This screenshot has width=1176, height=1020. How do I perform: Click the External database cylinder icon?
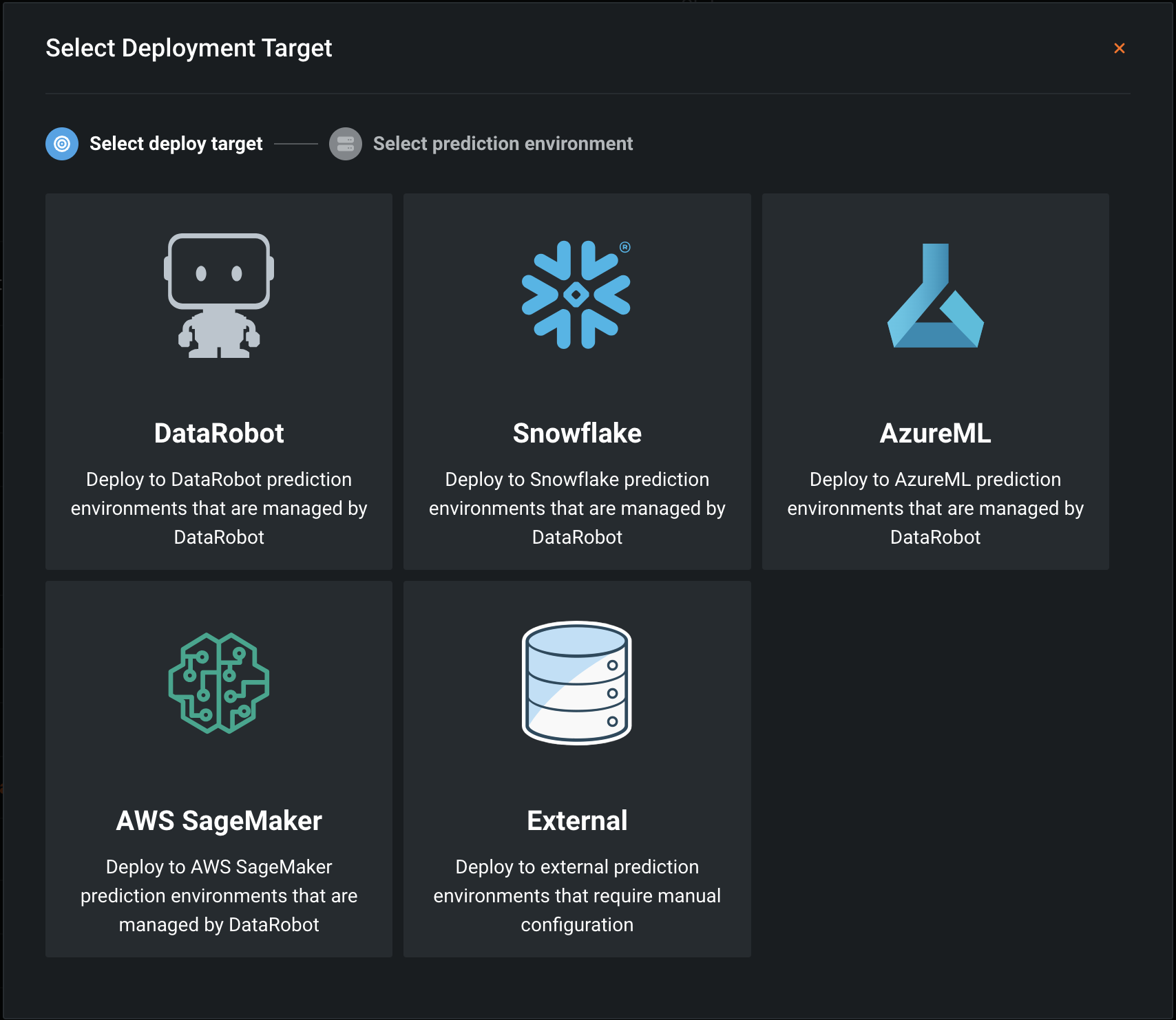coord(577,683)
